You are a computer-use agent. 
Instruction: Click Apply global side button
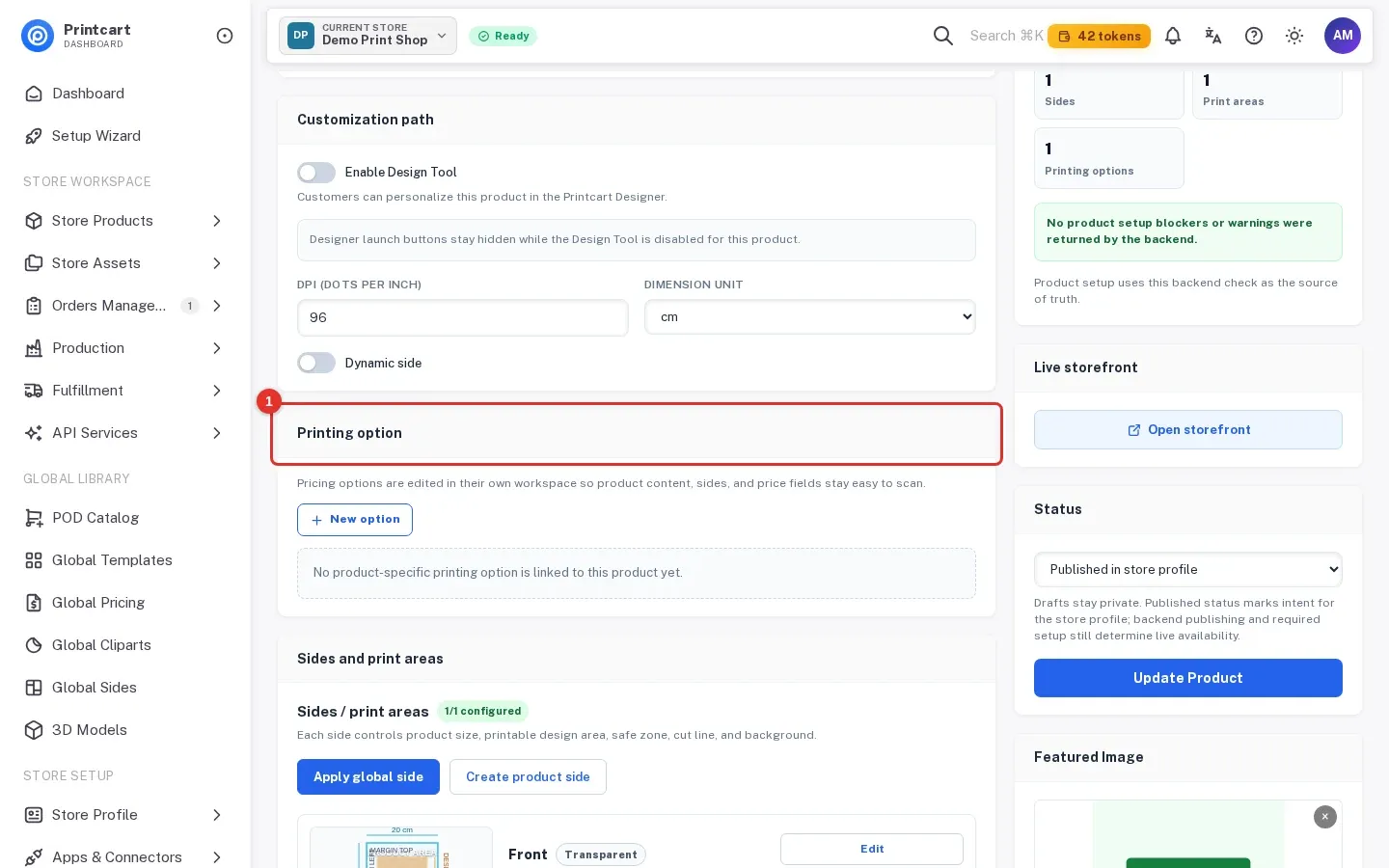pyautogui.click(x=368, y=777)
